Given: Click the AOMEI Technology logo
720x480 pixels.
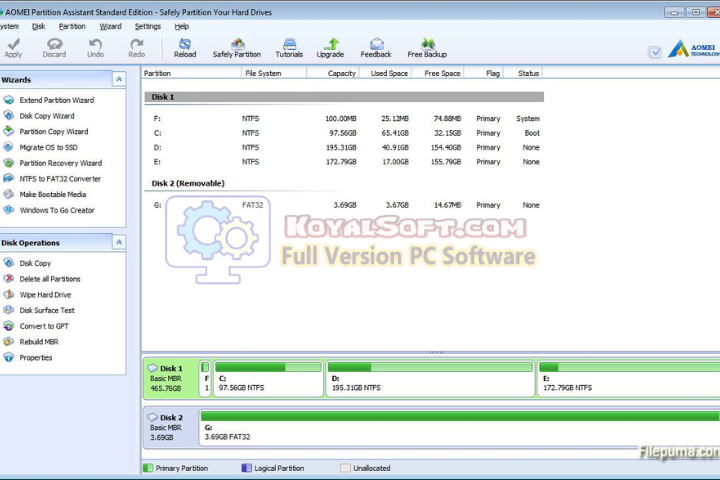Looking at the screenshot, I should [693, 49].
